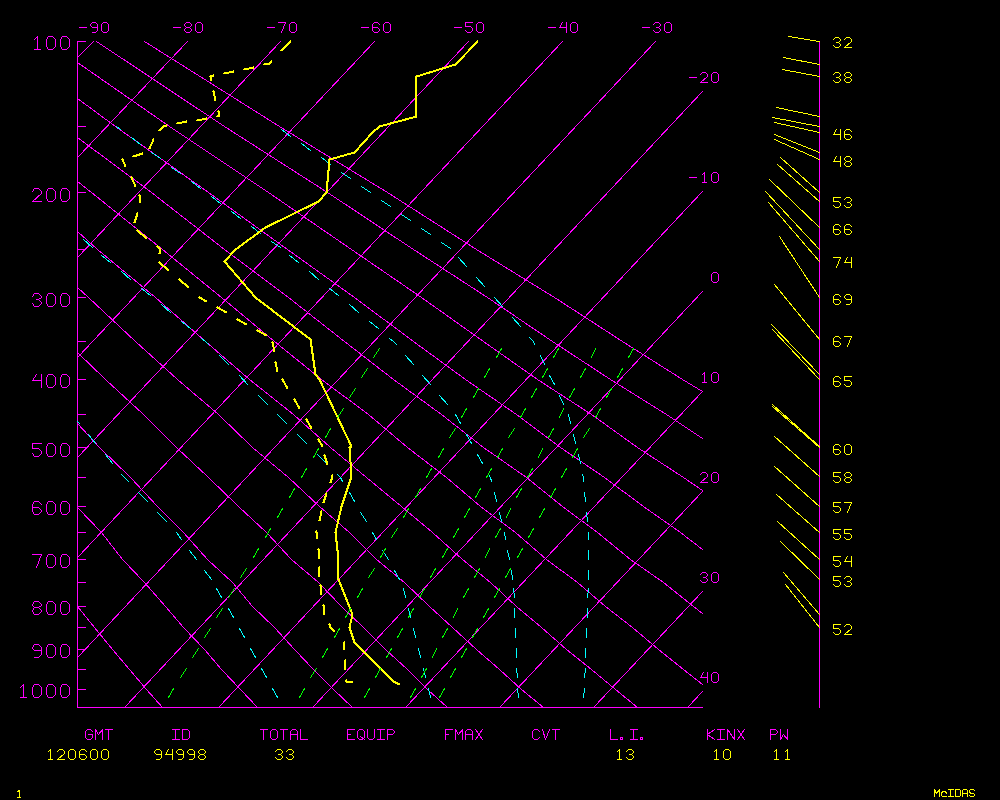Image resolution: width=1000 pixels, height=800 pixels.
Task: Click the TOTAL index header
Action: pos(284,735)
